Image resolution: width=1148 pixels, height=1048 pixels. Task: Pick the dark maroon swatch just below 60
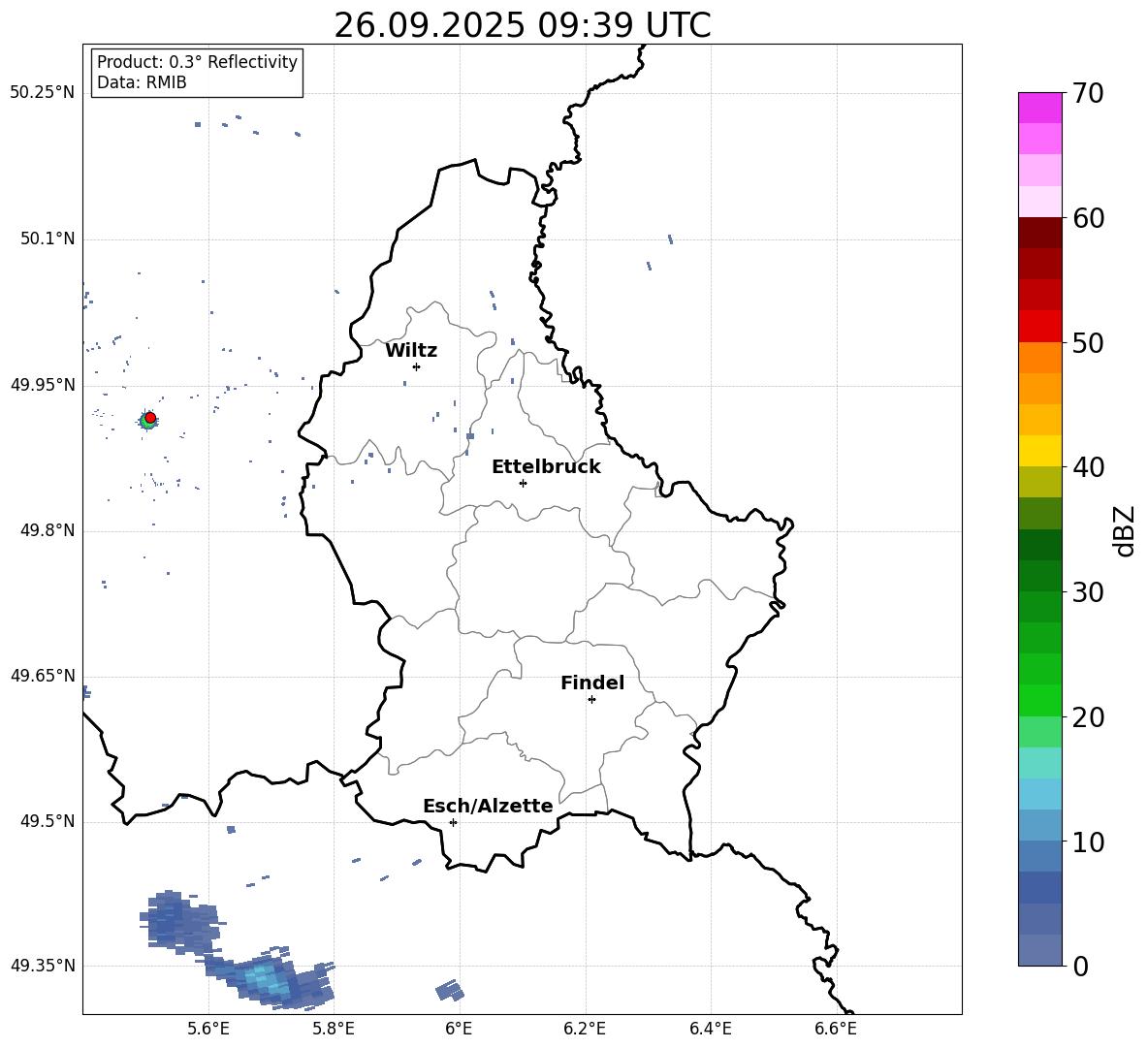1040,233
